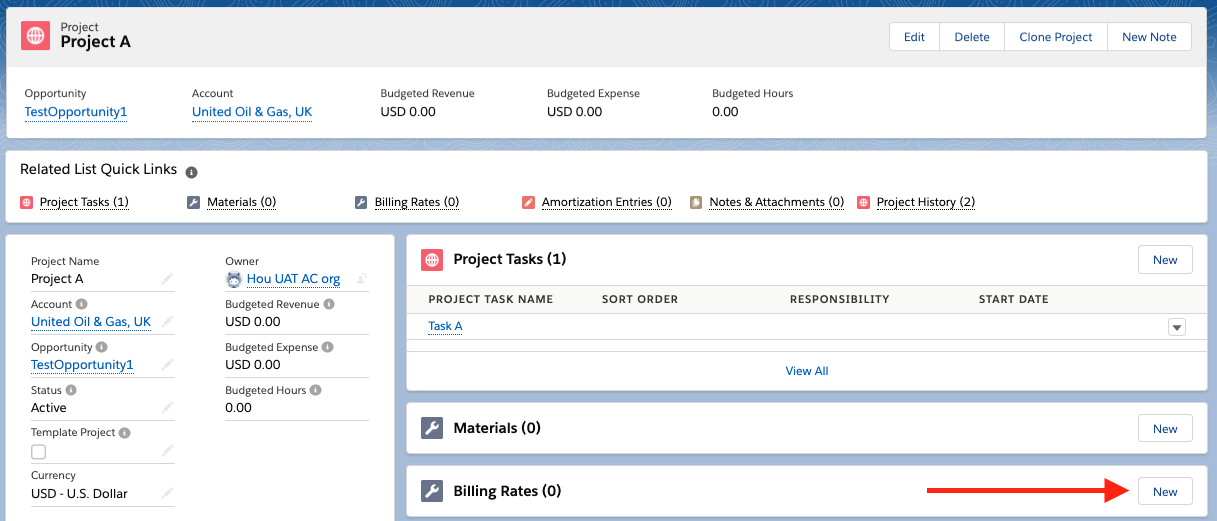This screenshot has width=1217, height=521.
Task: Show help for the Account field
Action: pyautogui.click(x=82, y=304)
